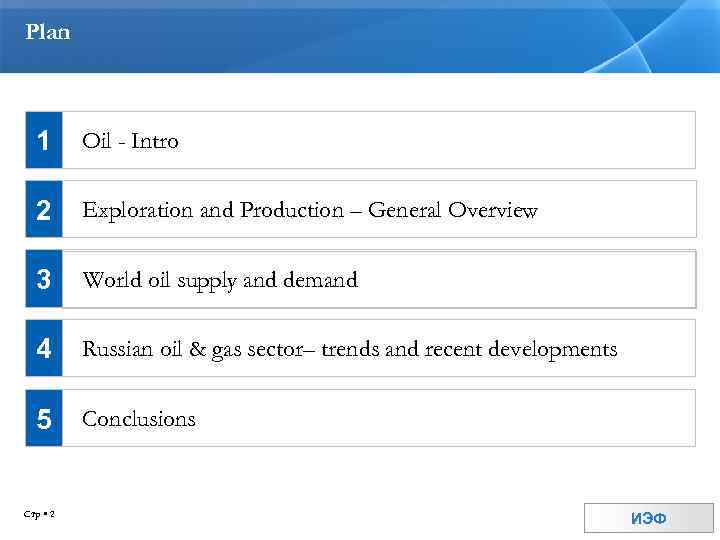Screen dimensions: 720x540
Task: Click the blue number 2 box
Action: [44, 209]
